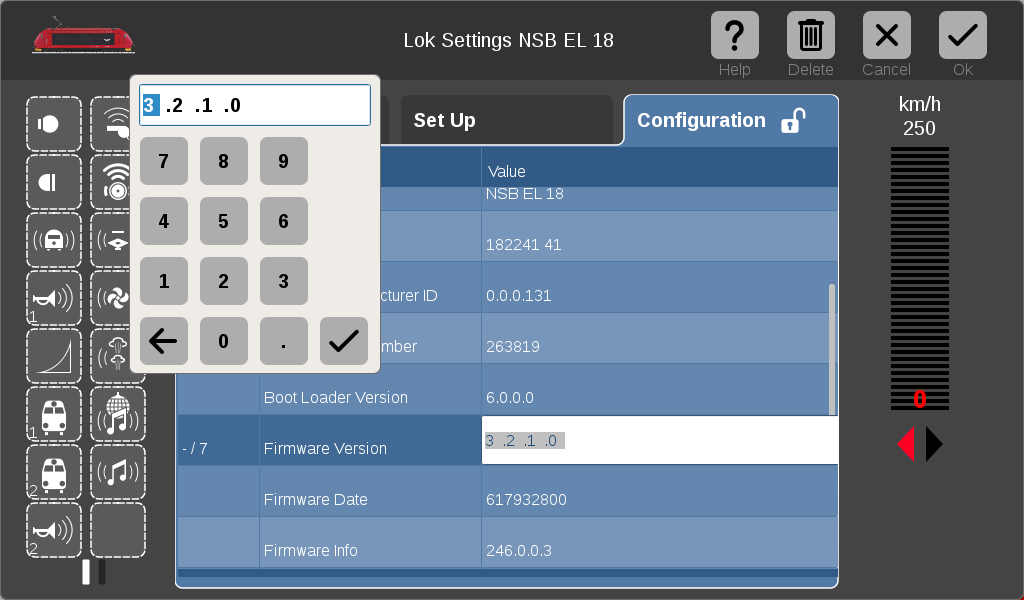Image resolution: width=1024 pixels, height=600 pixels.
Task: Click the 'Value' column header
Action: tap(660, 168)
